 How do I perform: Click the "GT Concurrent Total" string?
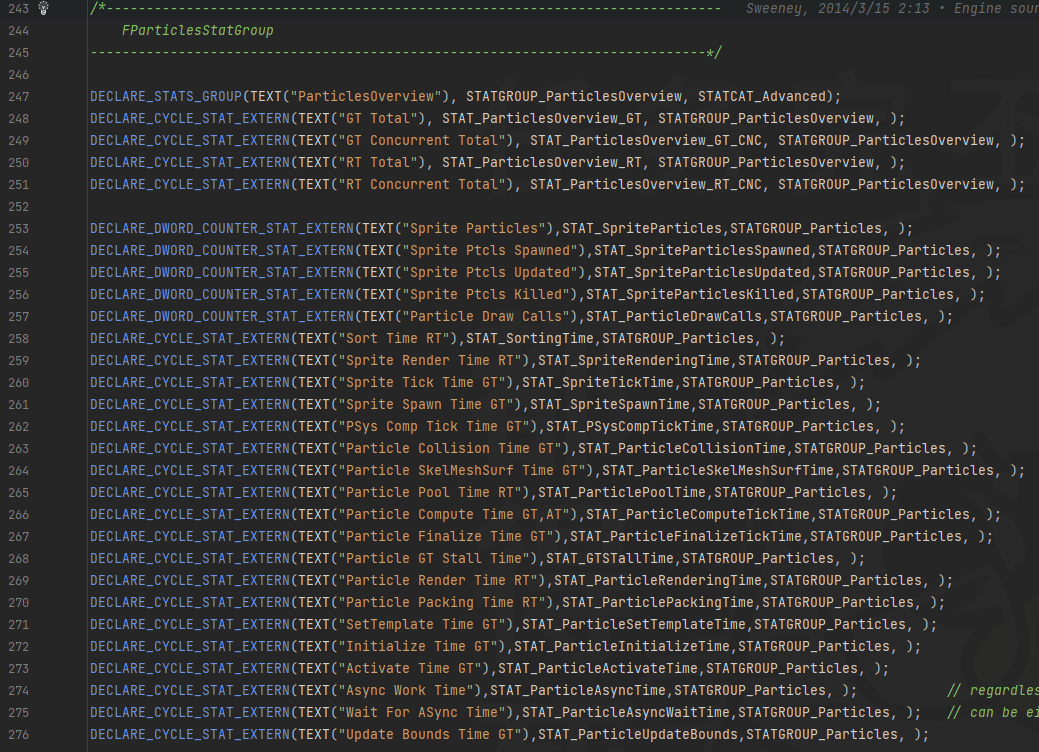tap(423, 140)
